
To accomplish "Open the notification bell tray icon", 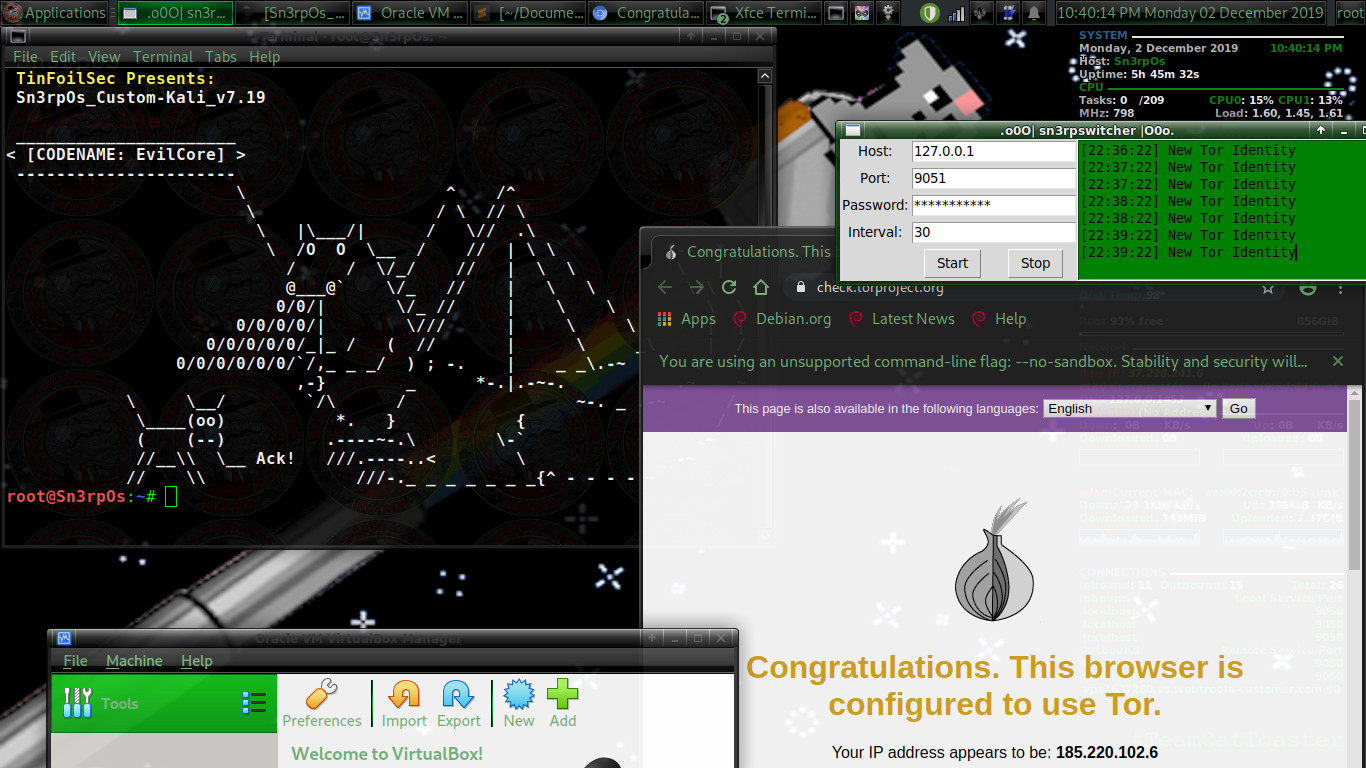I will tap(1034, 13).
